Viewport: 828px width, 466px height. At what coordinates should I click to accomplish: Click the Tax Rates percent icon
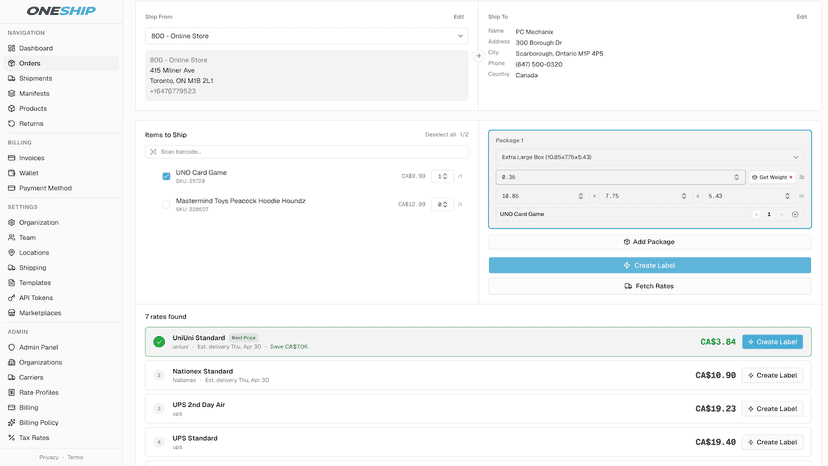(12, 437)
